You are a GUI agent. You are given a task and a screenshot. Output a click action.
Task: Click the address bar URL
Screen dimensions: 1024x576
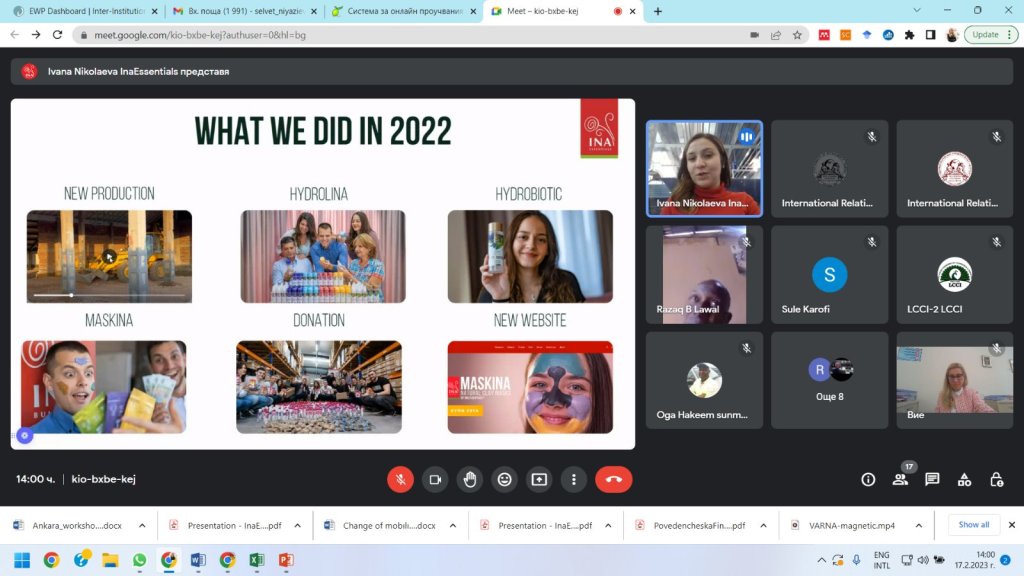point(200,35)
